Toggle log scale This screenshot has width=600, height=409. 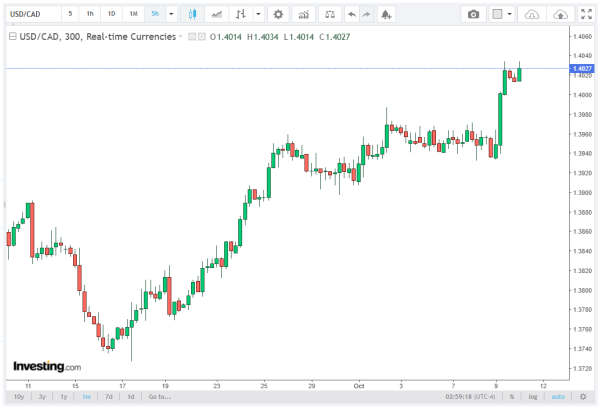coord(532,397)
